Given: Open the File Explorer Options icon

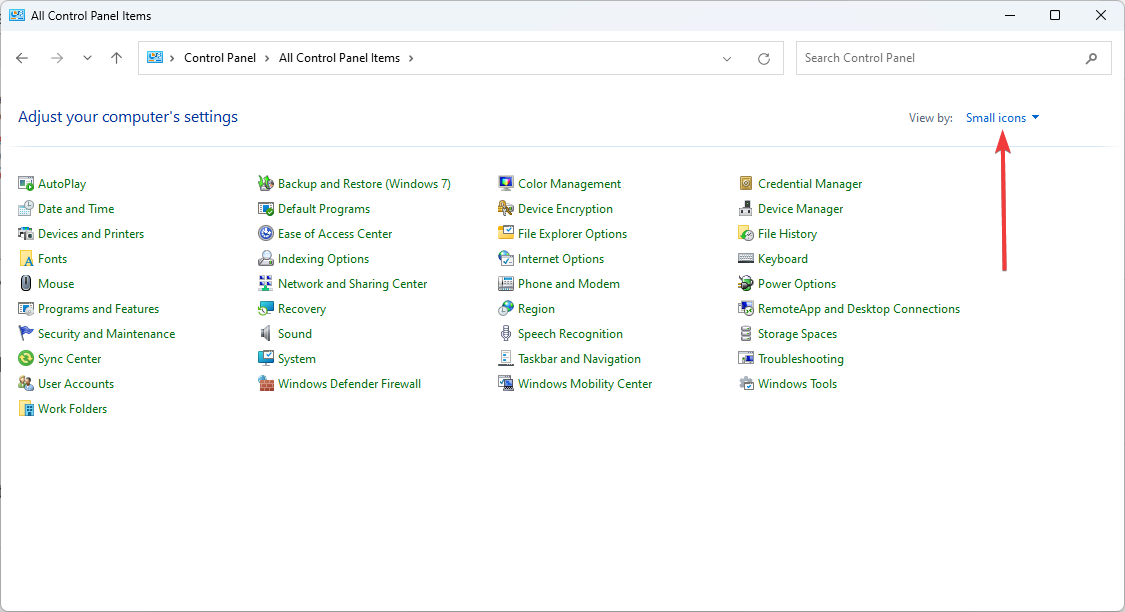Looking at the screenshot, I should [x=506, y=234].
